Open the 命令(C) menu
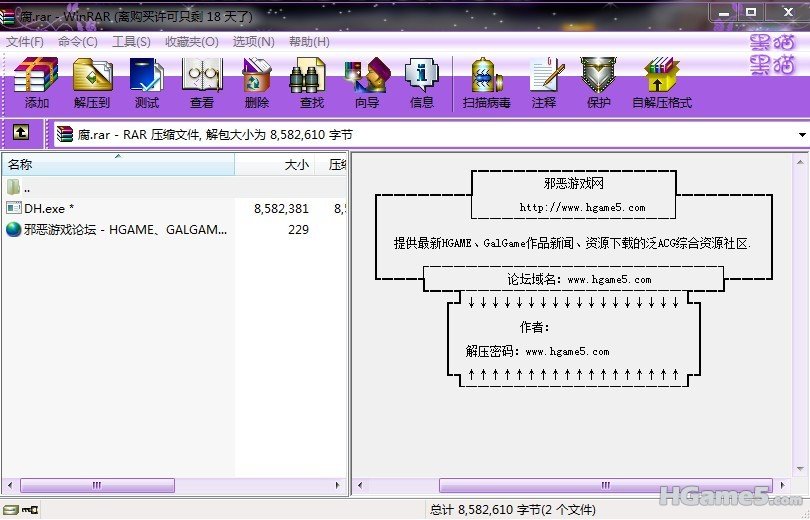 point(77,42)
